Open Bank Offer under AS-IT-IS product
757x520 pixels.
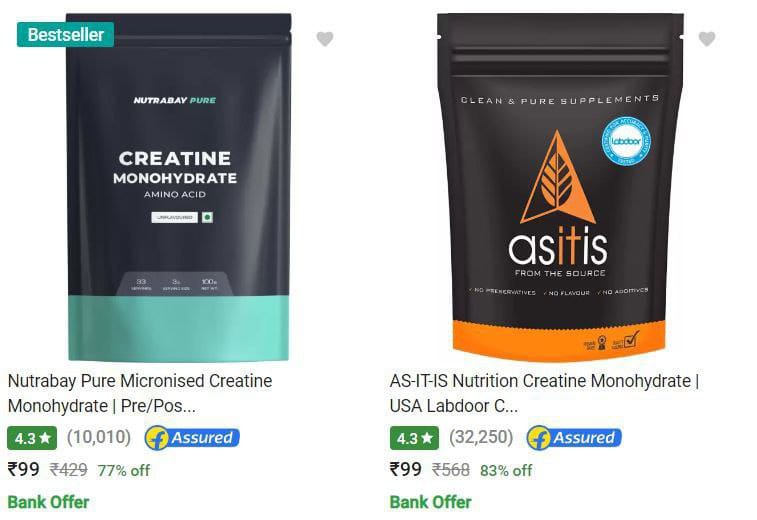[x=431, y=502]
